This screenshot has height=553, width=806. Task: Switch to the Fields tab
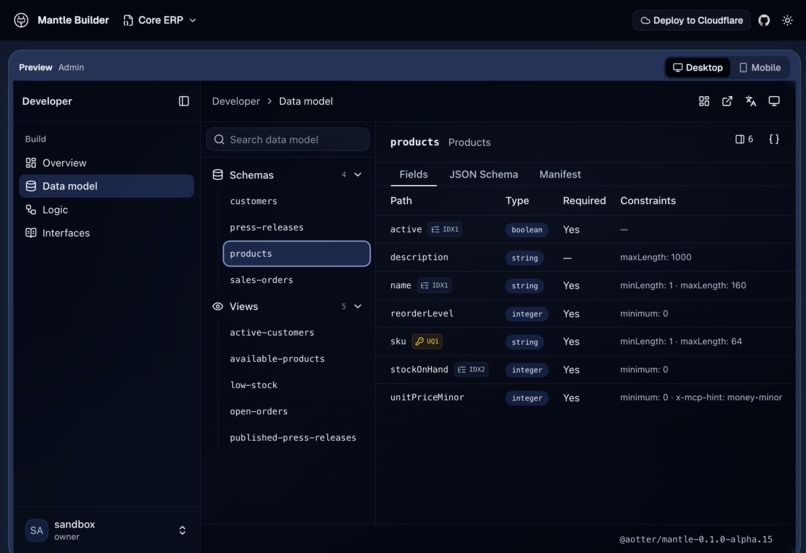click(413, 174)
